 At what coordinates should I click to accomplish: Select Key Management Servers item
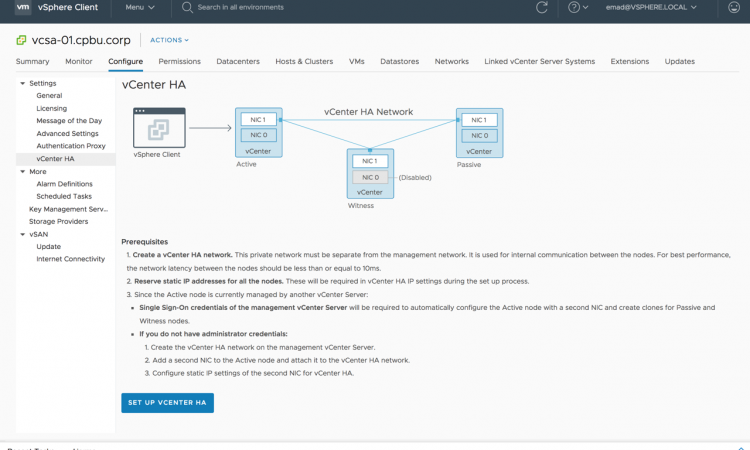click(68, 209)
